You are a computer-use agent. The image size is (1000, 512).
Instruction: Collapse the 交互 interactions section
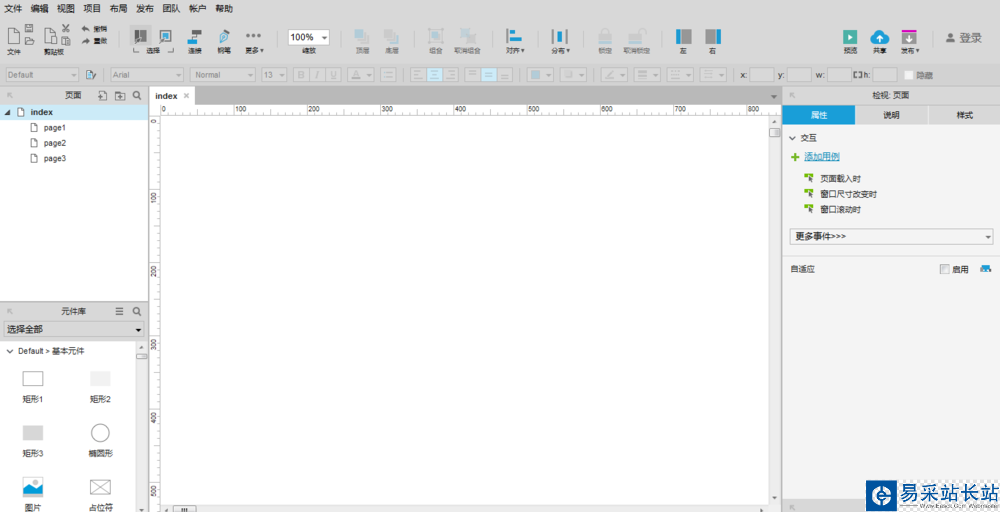pos(793,138)
